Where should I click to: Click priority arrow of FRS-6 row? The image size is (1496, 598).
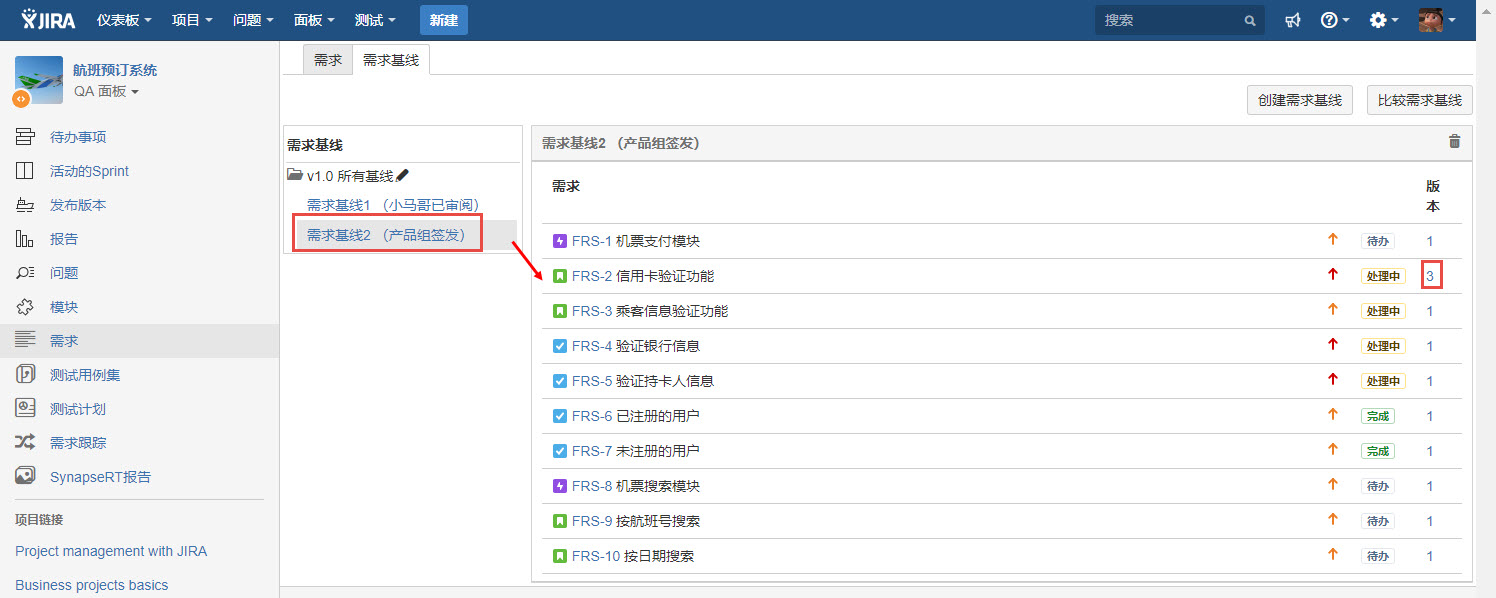[x=1332, y=415]
